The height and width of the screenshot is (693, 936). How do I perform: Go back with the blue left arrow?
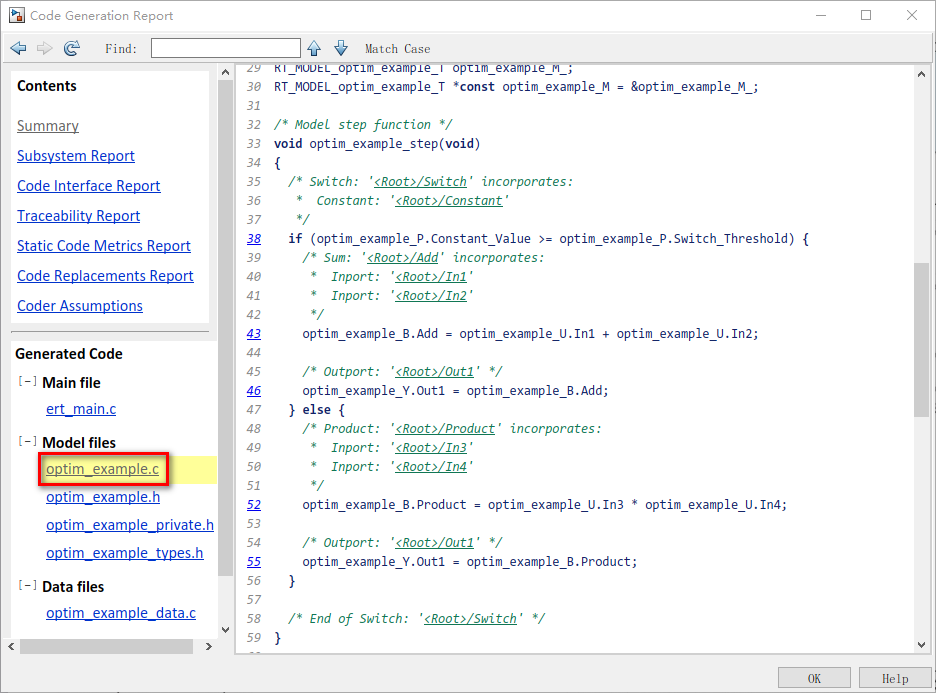[x=19, y=48]
